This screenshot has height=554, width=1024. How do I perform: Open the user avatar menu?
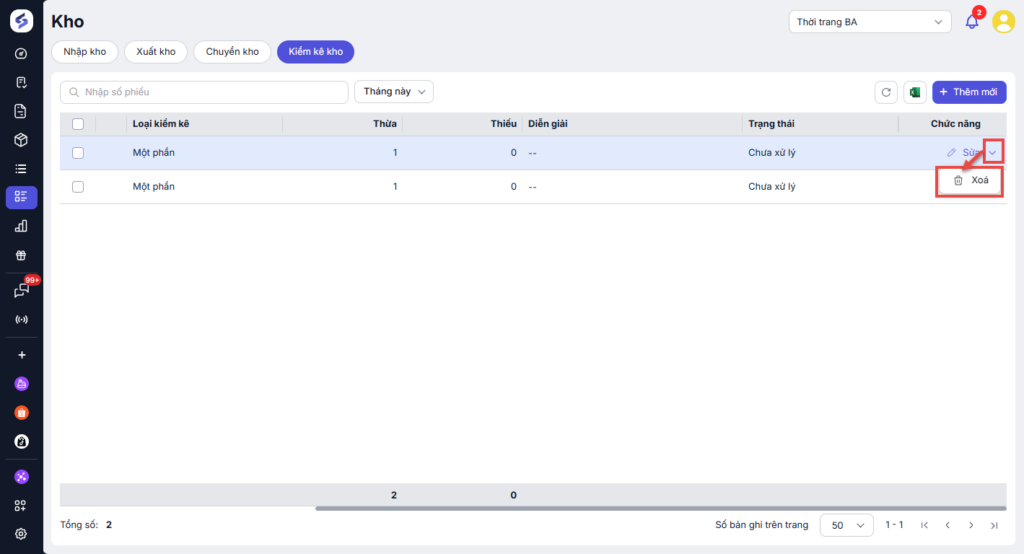(x=1003, y=22)
